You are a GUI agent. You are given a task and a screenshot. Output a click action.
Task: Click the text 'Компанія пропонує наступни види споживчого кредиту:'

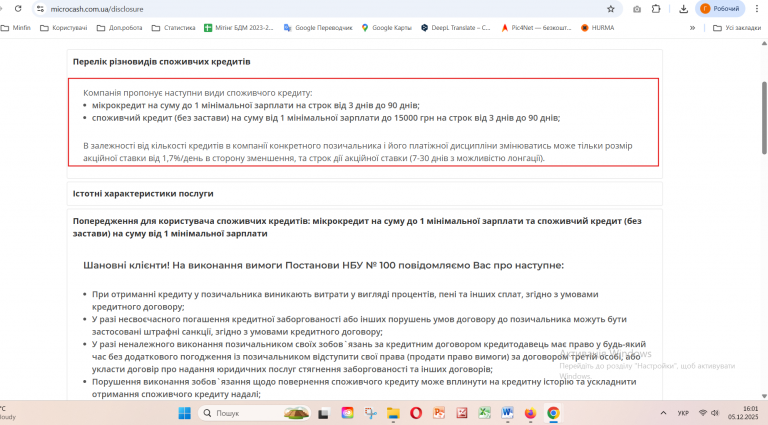pyautogui.click(x=197, y=93)
